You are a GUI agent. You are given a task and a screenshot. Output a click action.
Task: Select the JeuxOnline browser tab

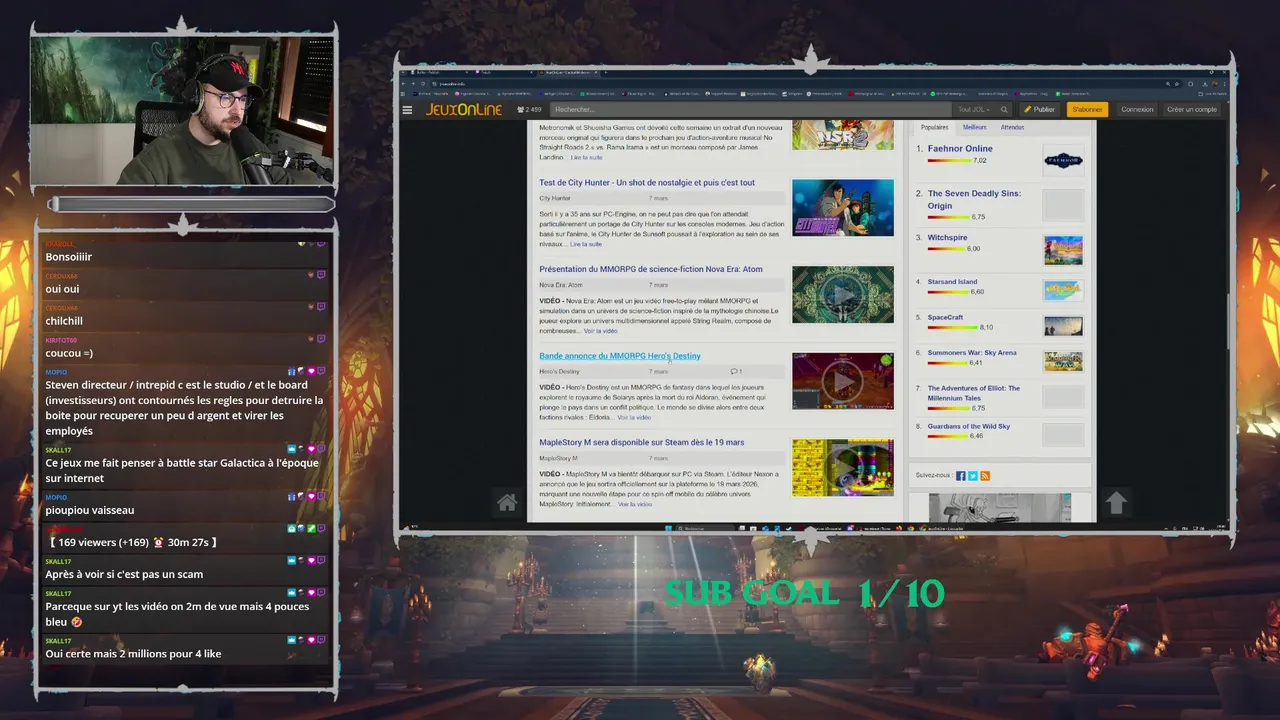[570, 72]
